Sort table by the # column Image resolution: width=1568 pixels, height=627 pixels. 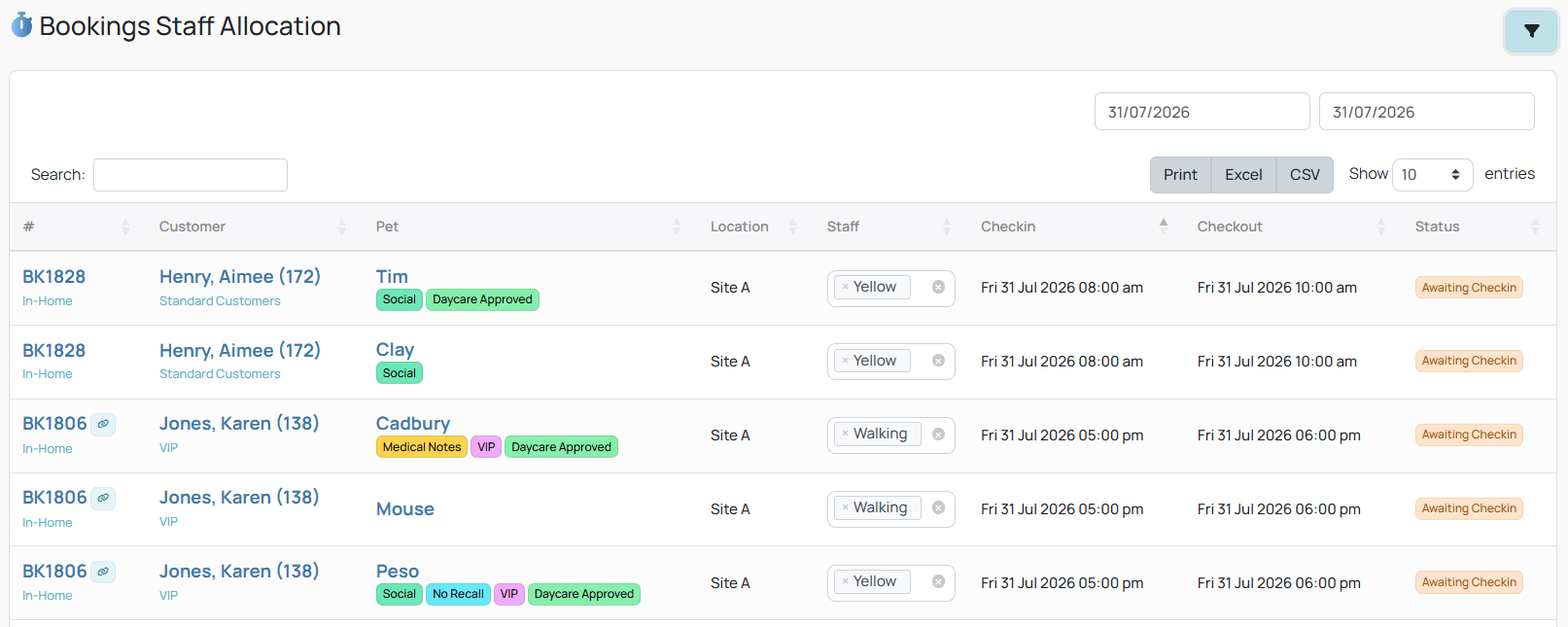[x=78, y=226]
